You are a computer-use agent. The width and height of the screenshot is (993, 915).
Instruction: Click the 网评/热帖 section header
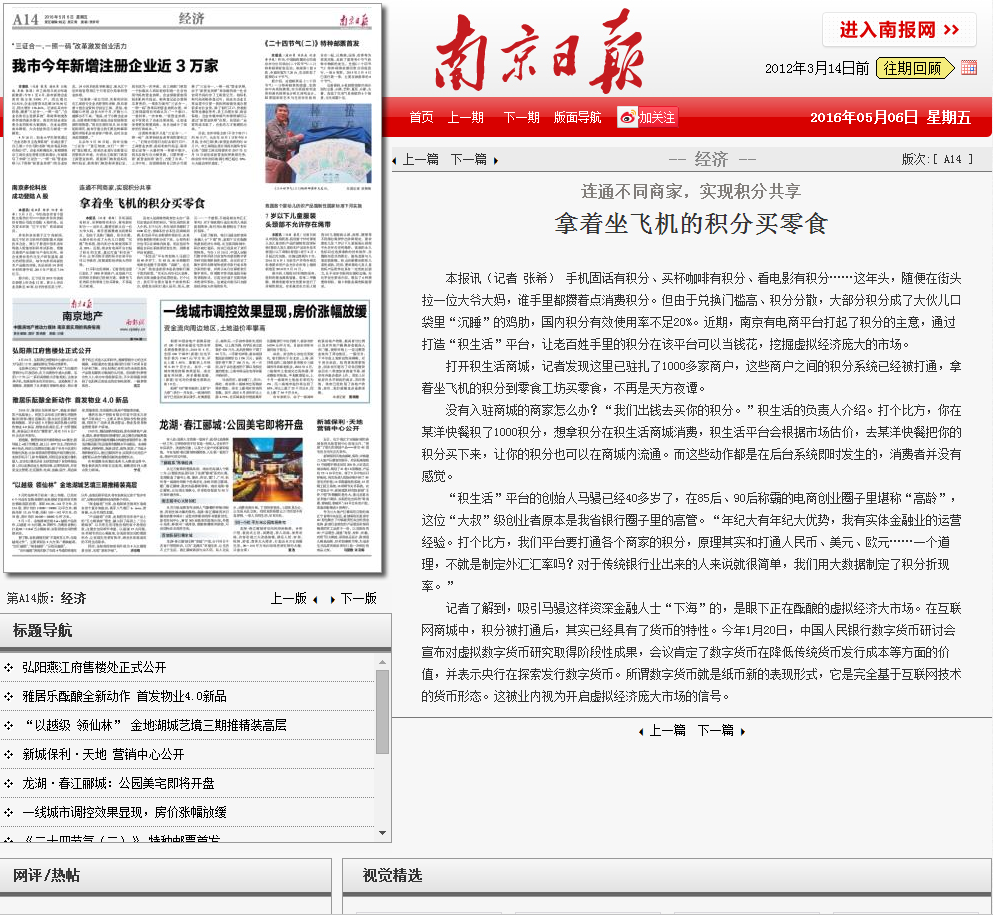point(46,876)
